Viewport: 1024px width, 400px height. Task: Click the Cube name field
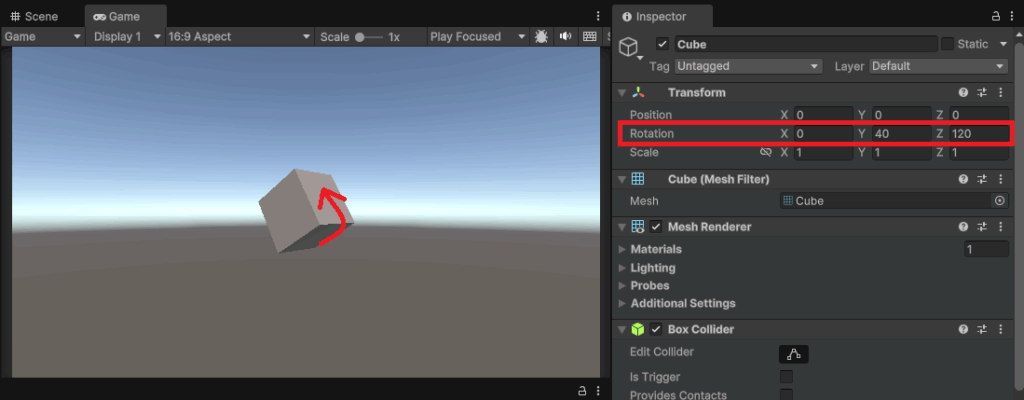click(806, 44)
